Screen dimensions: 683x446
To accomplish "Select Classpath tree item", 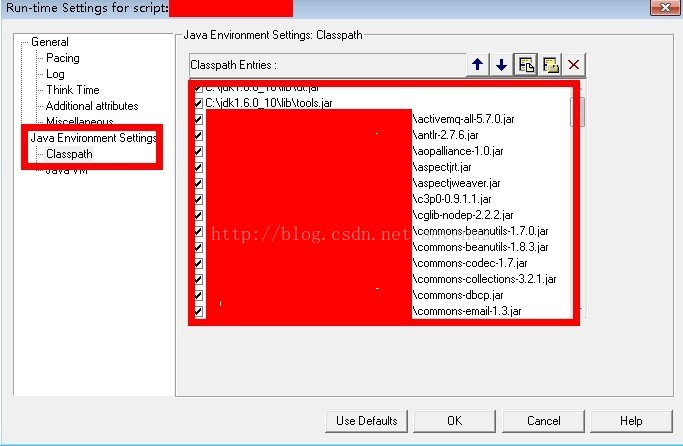I will (69, 154).
